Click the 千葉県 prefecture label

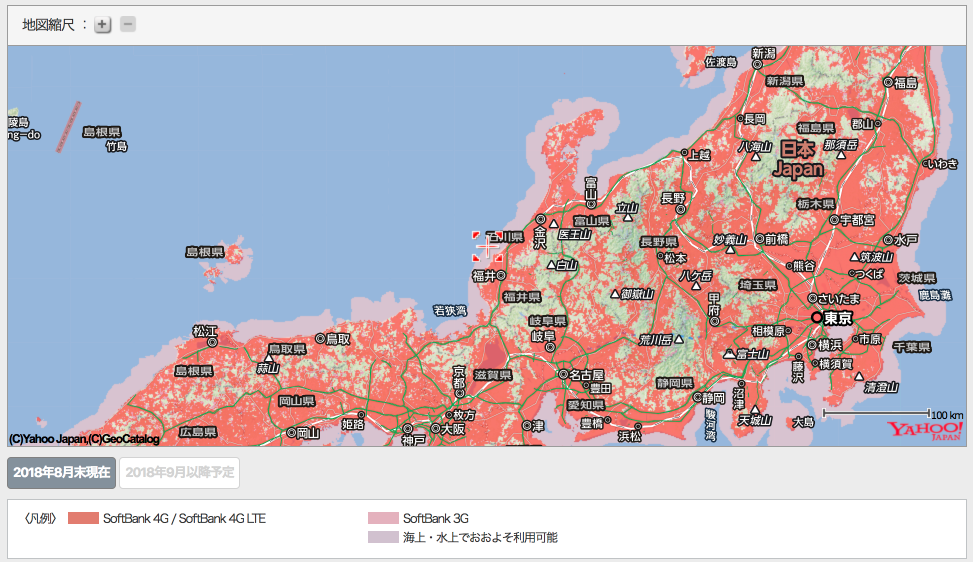pyautogui.click(x=912, y=347)
